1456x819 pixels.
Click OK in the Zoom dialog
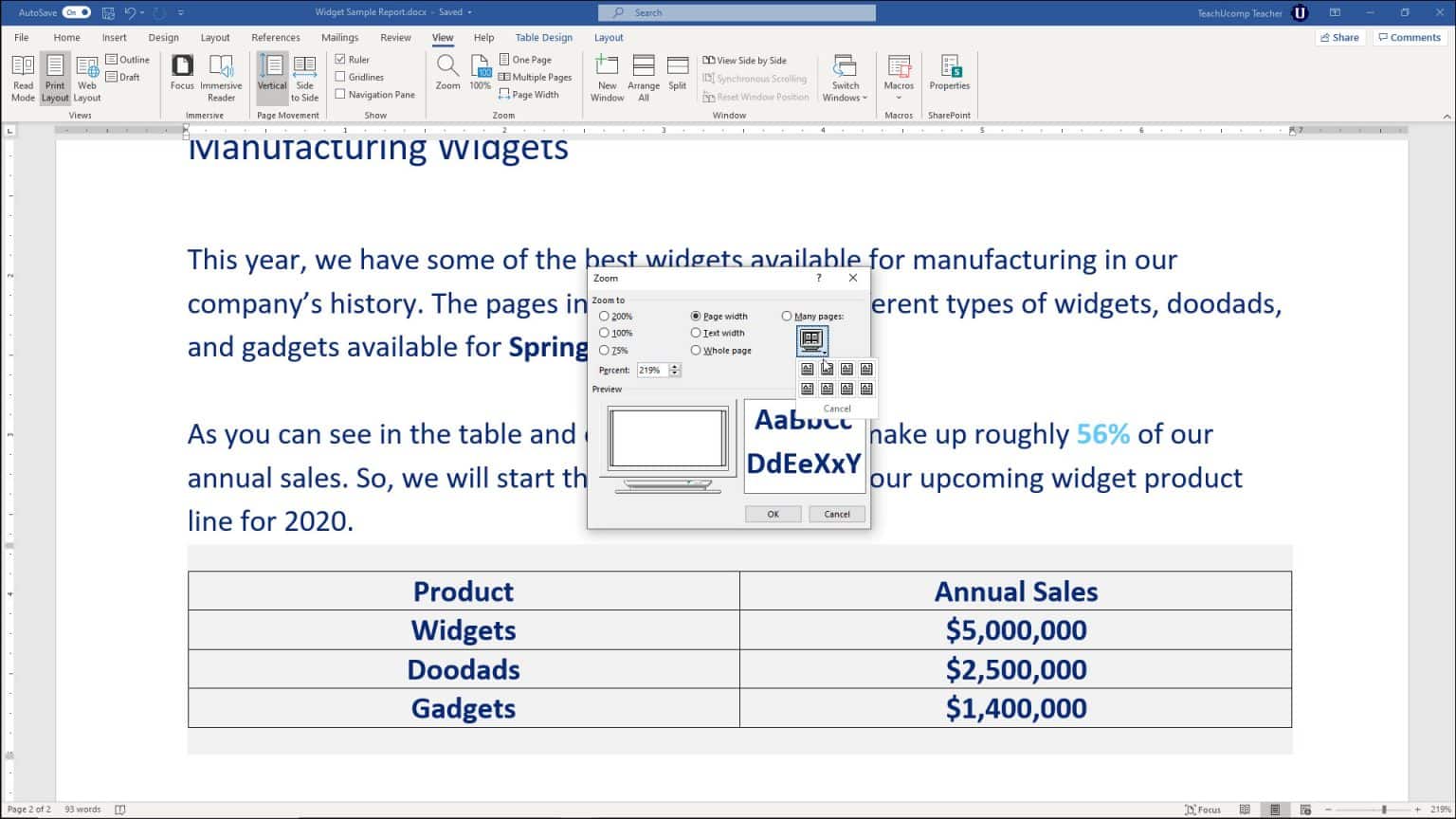[773, 513]
